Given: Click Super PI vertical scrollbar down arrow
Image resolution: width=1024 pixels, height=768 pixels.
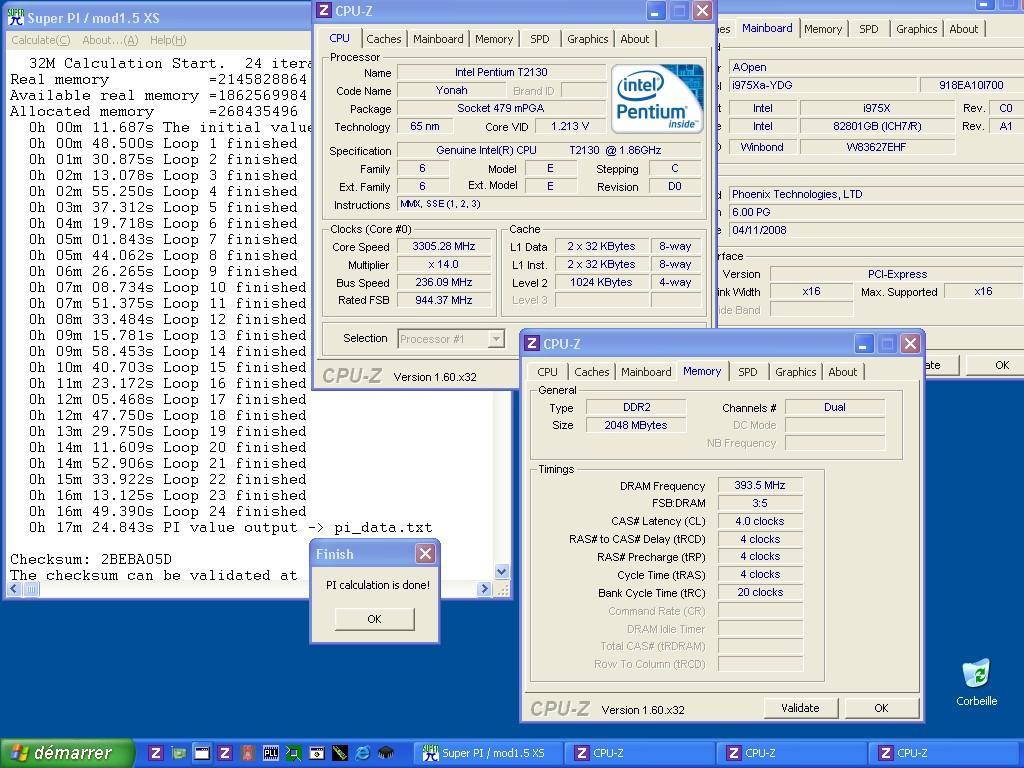Looking at the screenshot, I should (x=502, y=571).
